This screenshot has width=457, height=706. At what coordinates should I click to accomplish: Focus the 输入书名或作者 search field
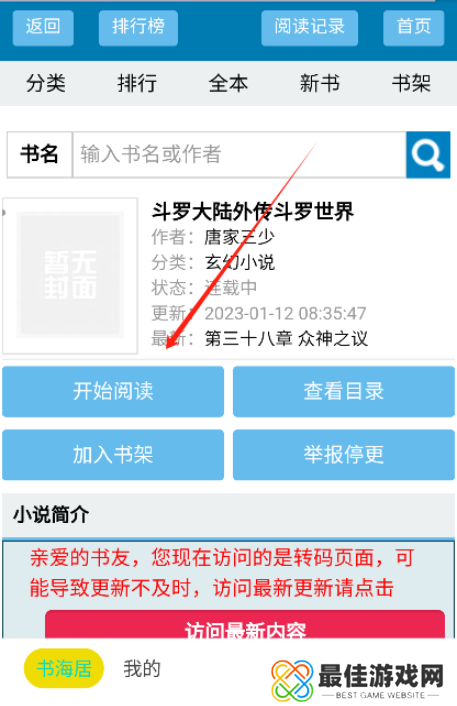pos(239,154)
